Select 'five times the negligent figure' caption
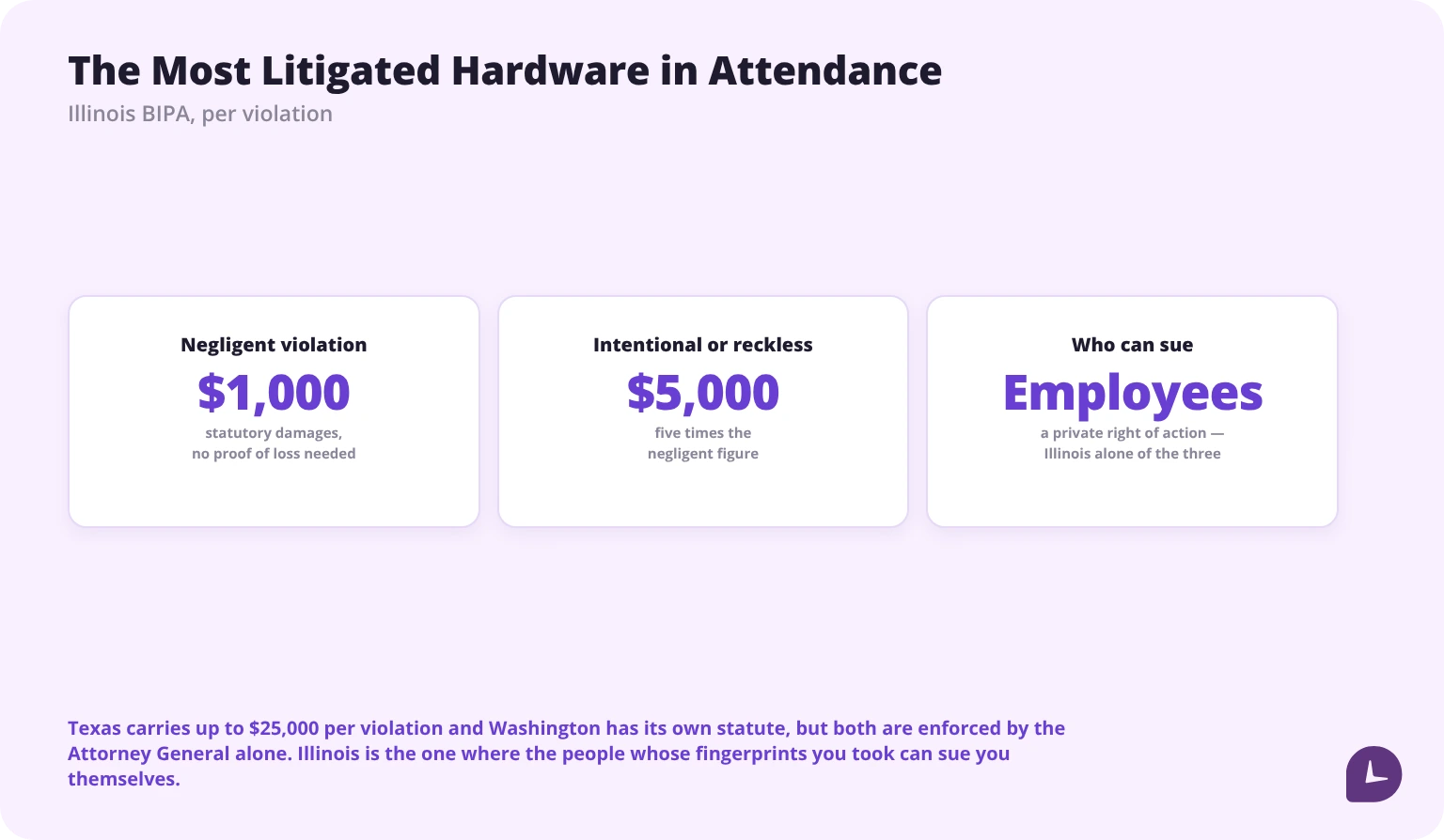The image size is (1444, 840). pyautogui.click(x=703, y=443)
